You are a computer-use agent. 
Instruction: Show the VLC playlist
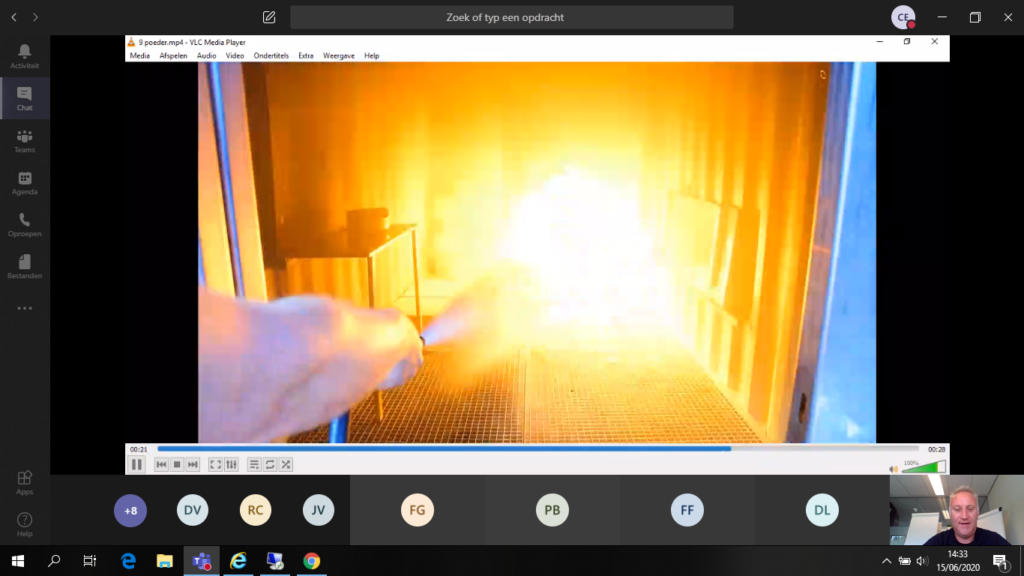(254, 464)
